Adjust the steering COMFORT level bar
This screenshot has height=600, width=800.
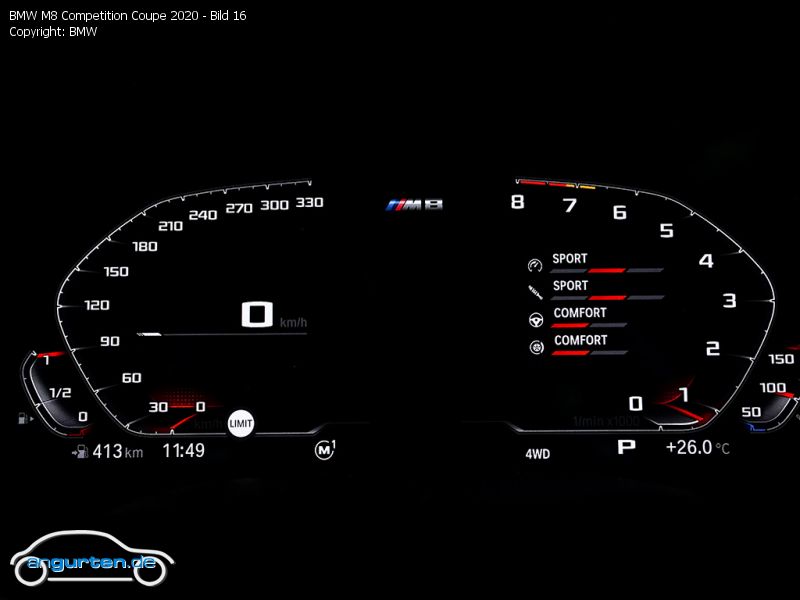pyautogui.click(x=589, y=325)
